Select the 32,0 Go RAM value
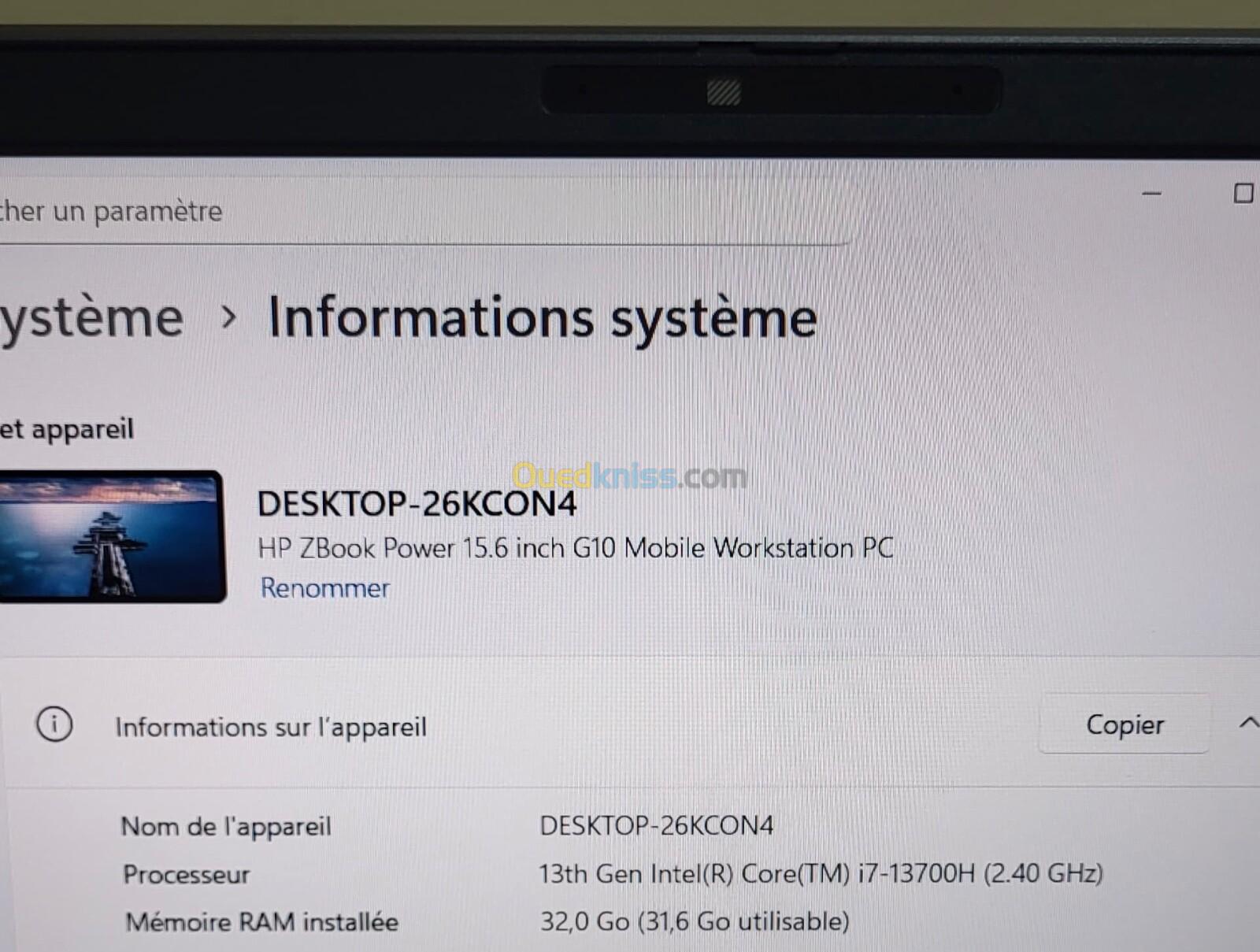The height and width of the screenshot is (952, 1260). 694,921
